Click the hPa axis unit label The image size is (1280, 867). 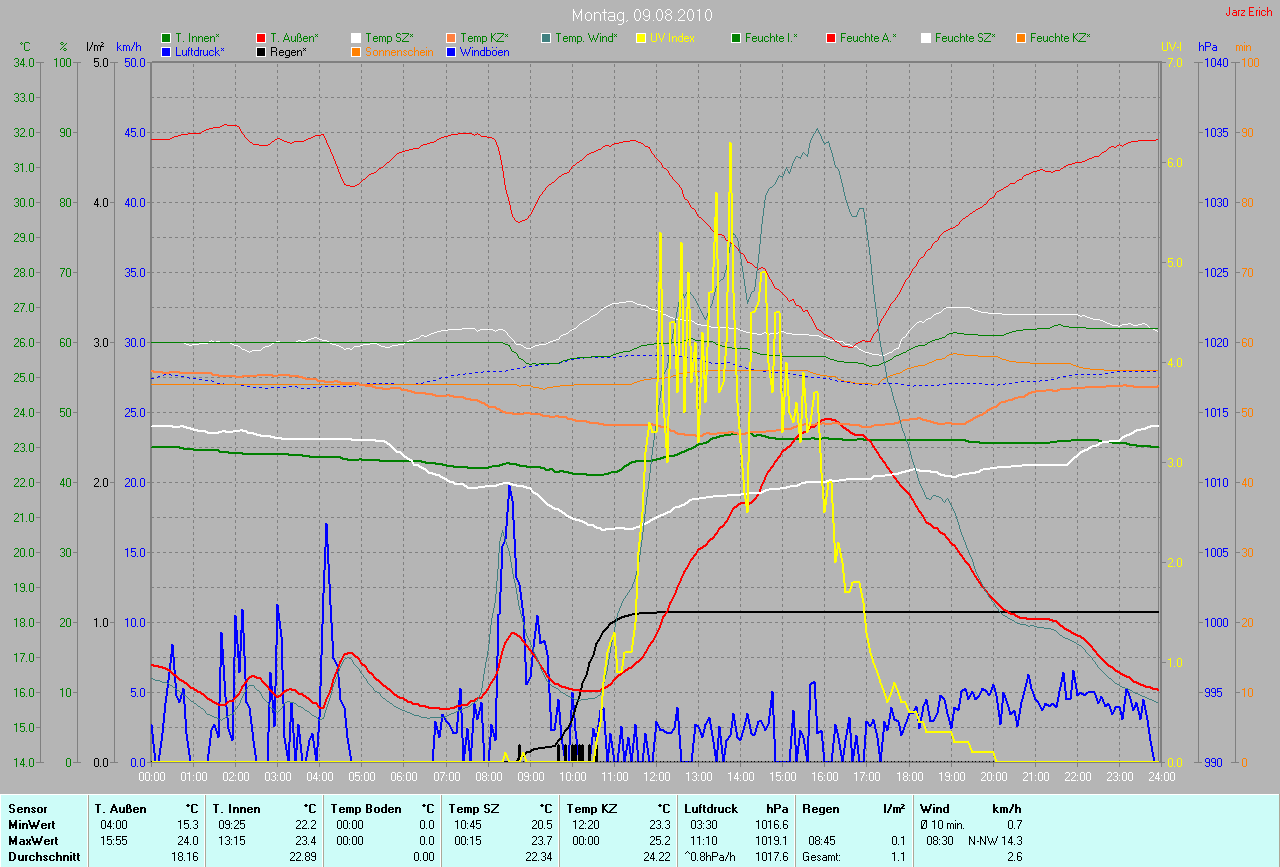(1208, 47)
